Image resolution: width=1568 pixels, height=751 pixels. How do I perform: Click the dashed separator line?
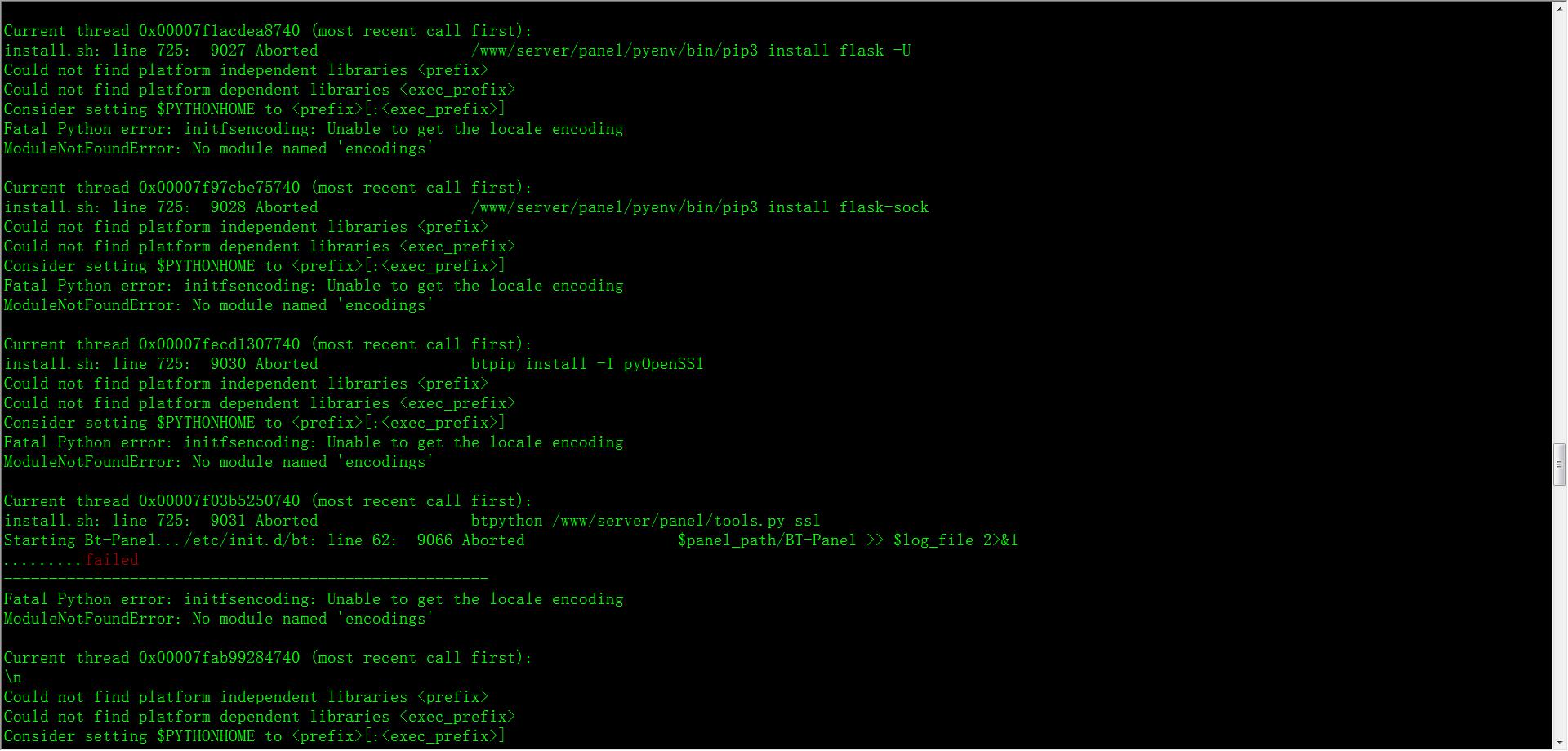246,579
